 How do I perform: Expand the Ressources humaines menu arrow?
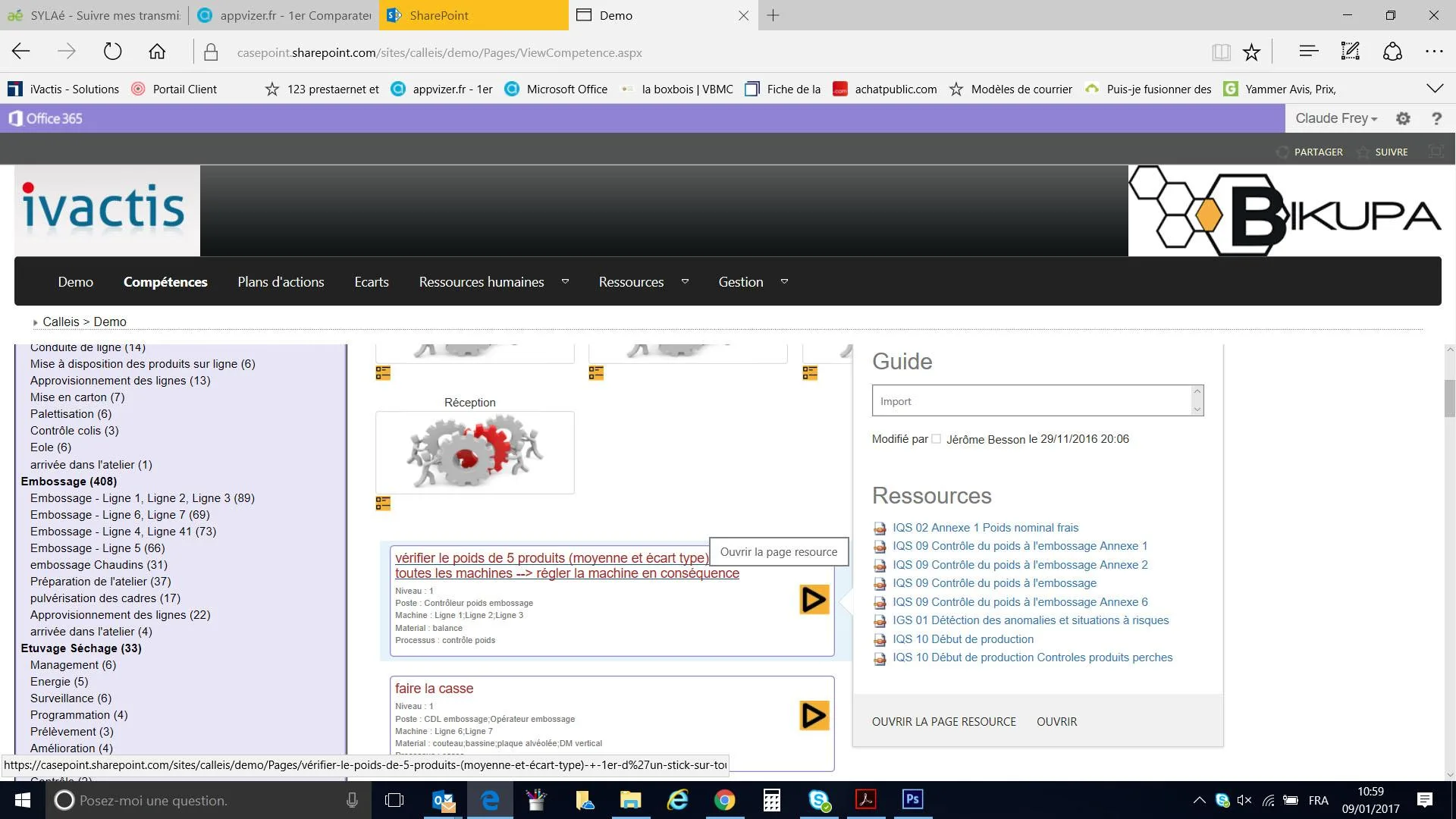565,281
